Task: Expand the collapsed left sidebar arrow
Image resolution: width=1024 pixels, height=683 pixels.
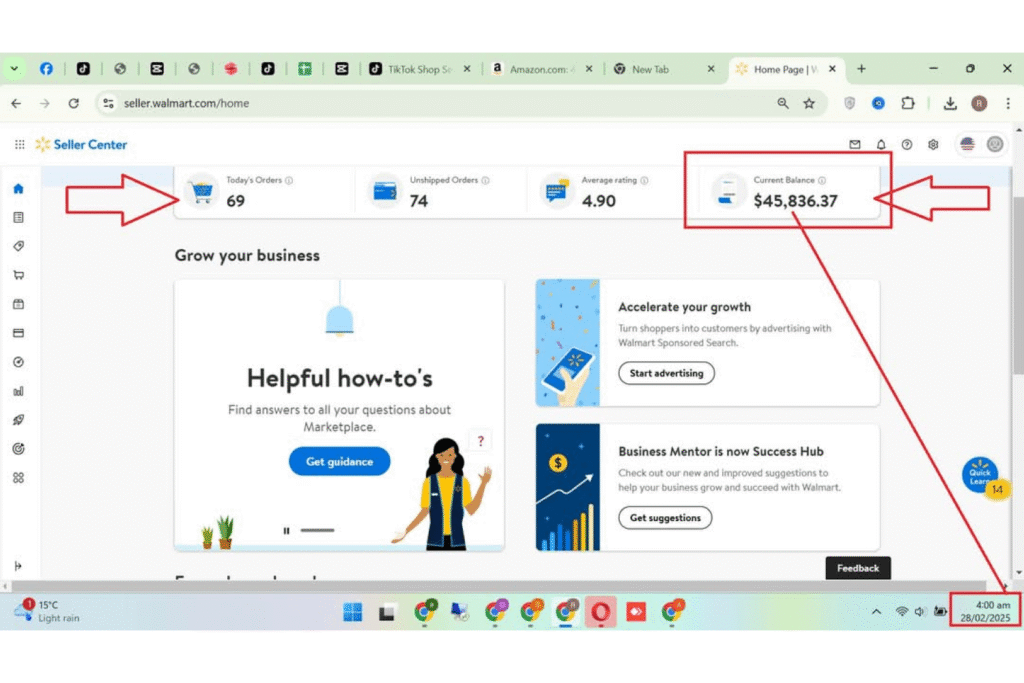Action: coord(18,565)
